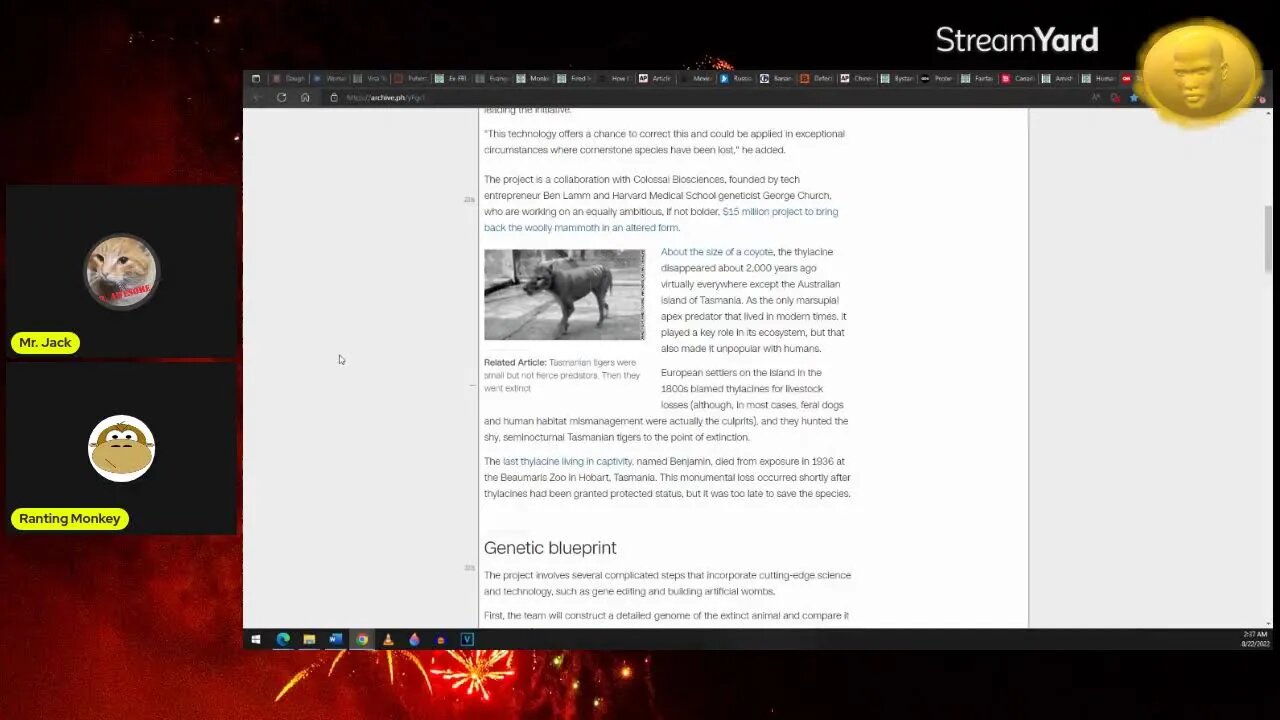
Task: Switch to the 'Dough' browser tab
Action: (289, 78)
